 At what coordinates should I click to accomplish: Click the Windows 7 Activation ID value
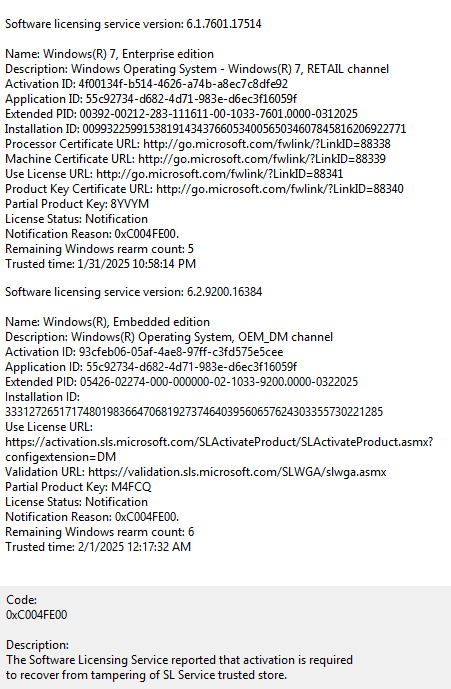click(x=183, y=84)
